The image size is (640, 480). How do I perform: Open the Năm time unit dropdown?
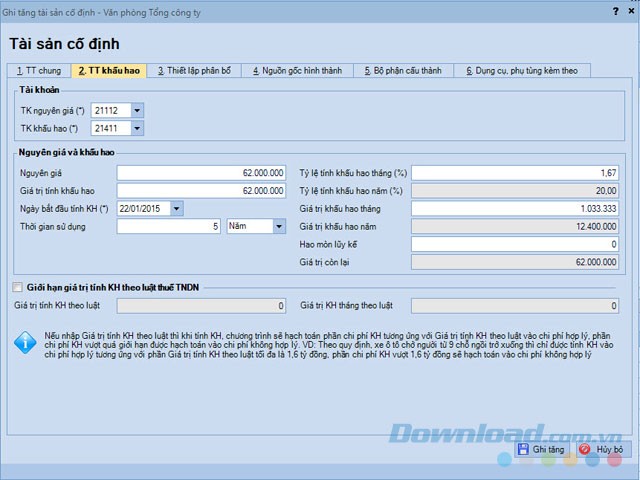[x=279, y=226]
